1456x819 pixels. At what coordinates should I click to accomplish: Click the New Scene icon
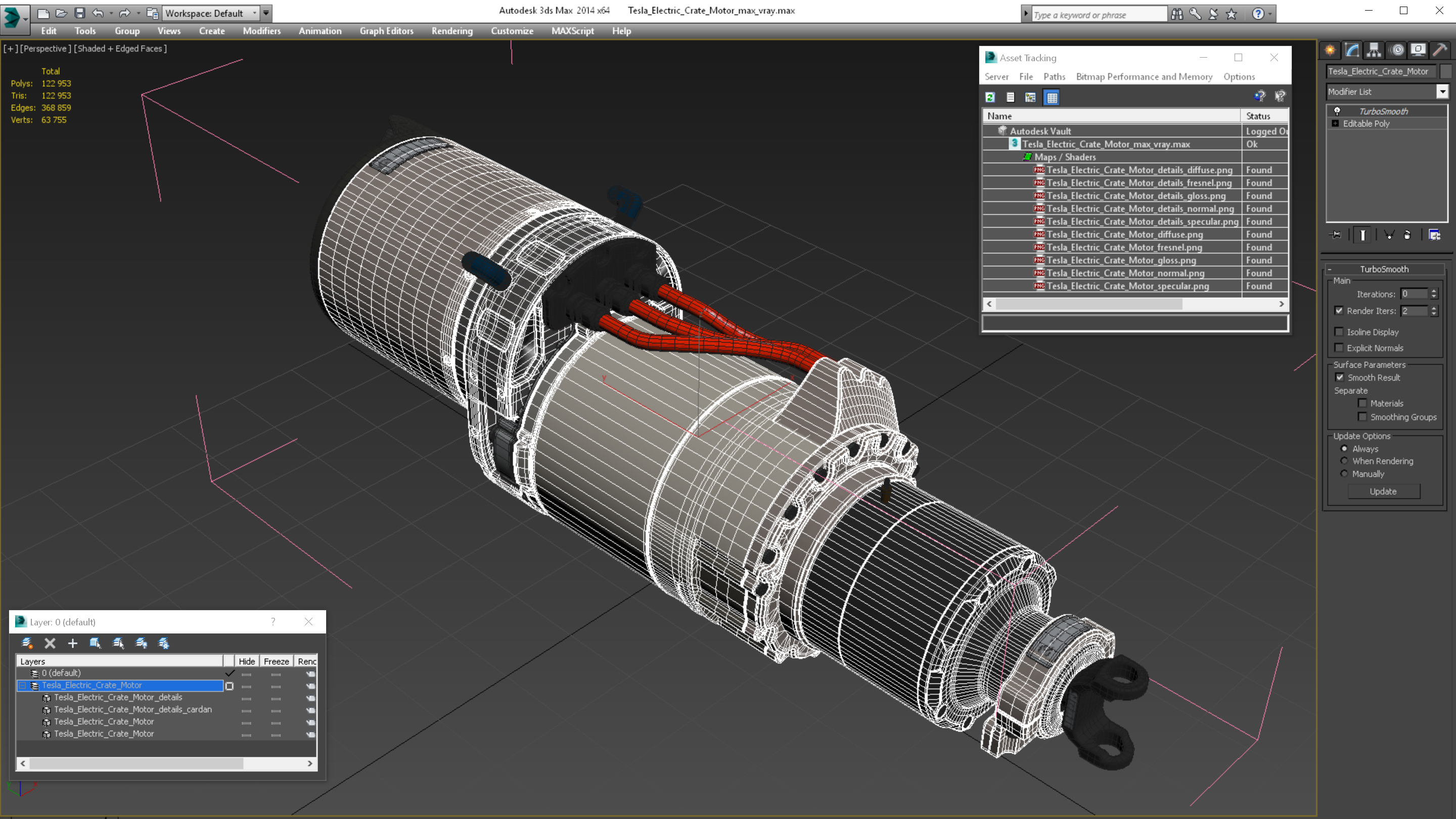[43, 13]
